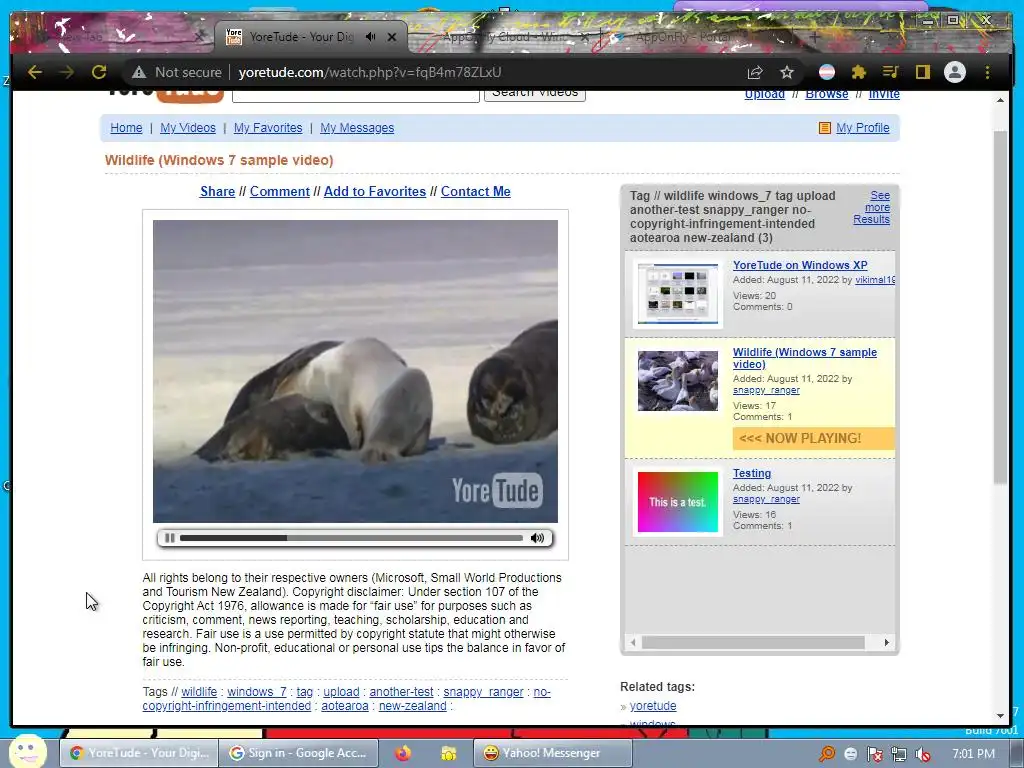The image size is (1024, 768).
Task: Click the Contact Me link
Action: pyautogui.click(x=475, y=191)
